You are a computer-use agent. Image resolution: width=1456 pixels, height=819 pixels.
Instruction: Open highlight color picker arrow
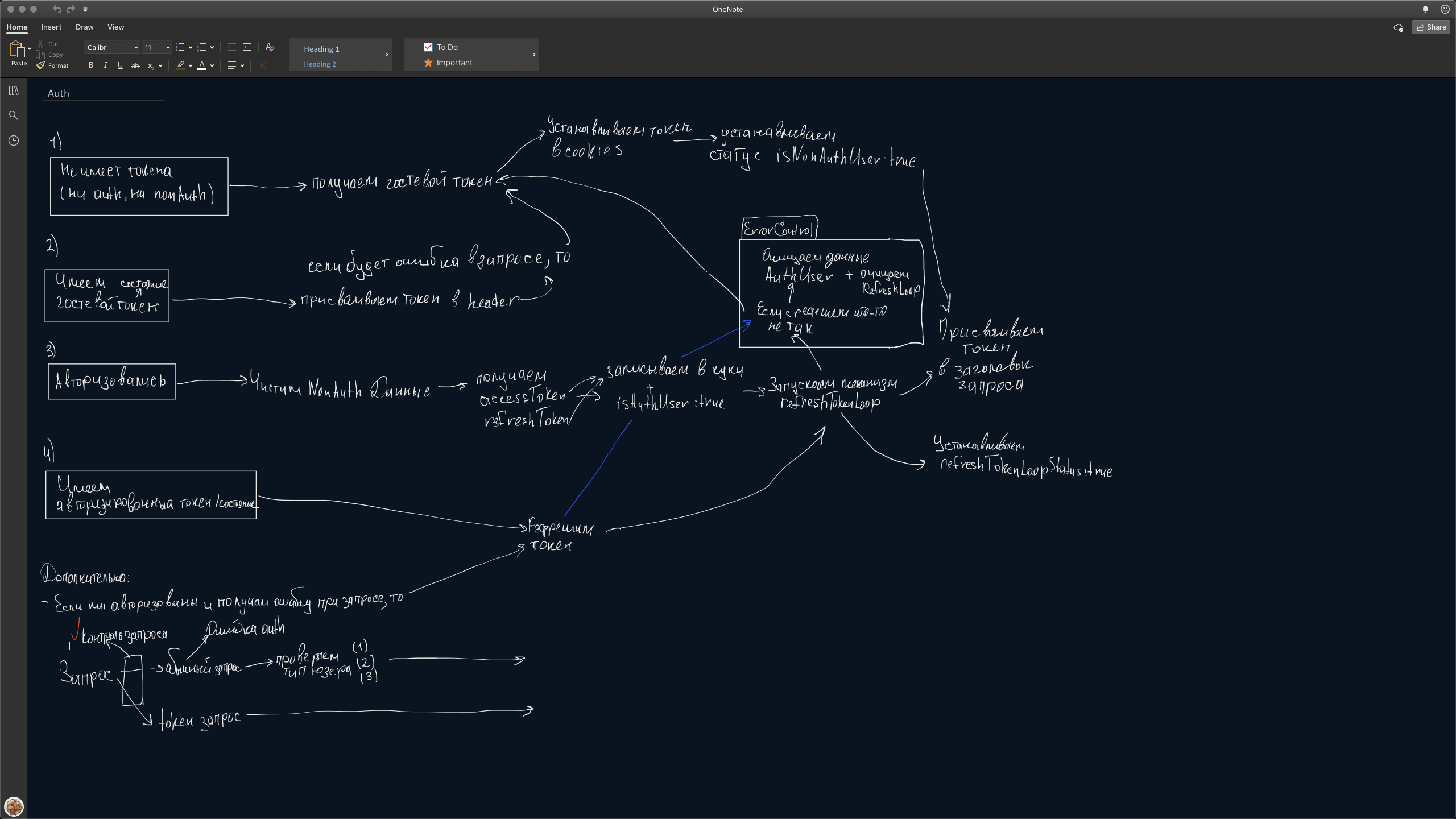[191, 65]
